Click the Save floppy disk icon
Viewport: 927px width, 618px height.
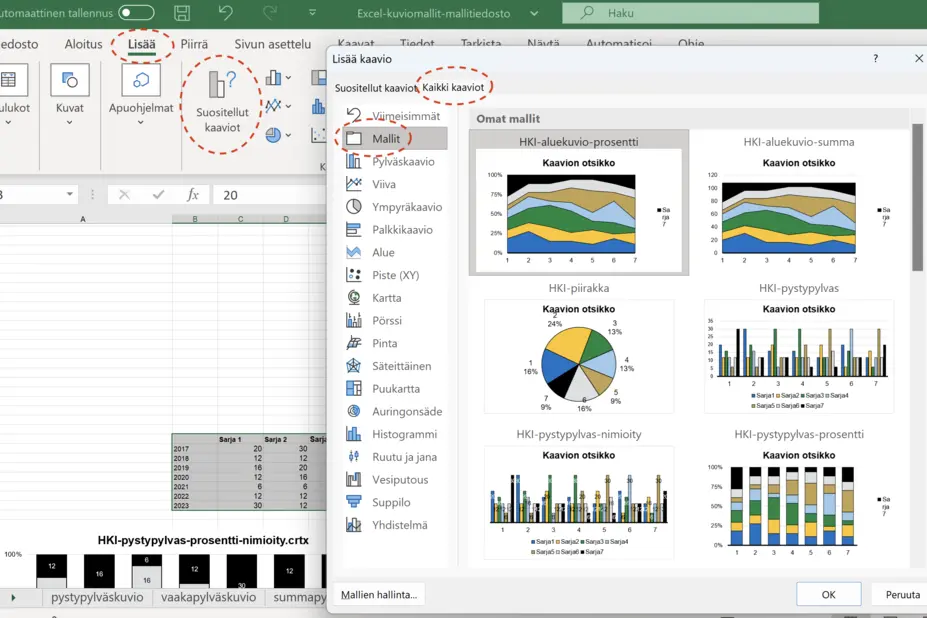point(182,13)
